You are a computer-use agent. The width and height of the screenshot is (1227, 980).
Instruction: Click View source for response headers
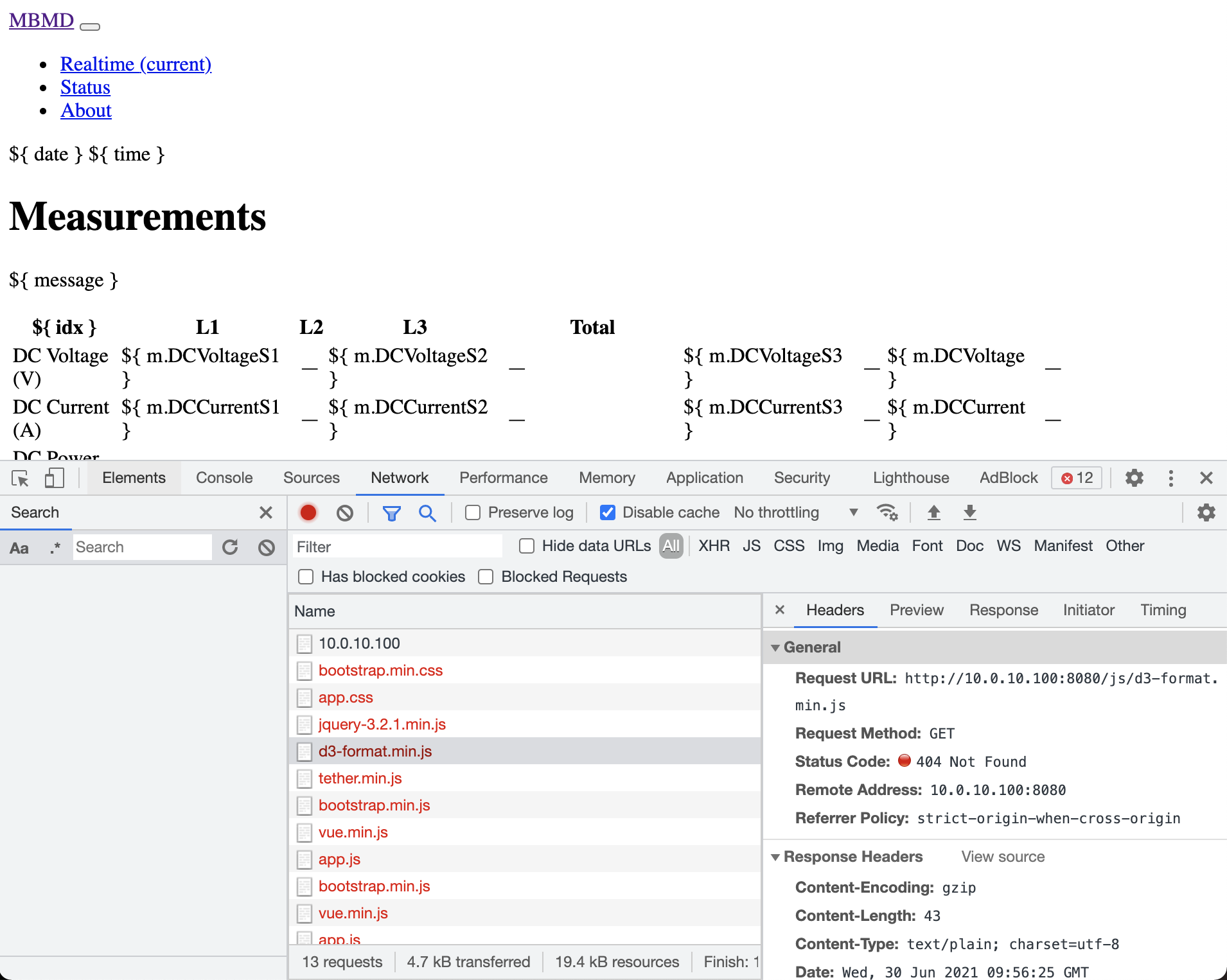pyautogui.click(x=1003, y=857)
